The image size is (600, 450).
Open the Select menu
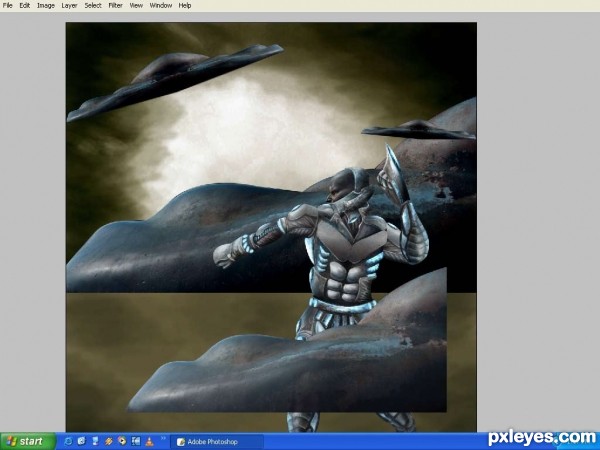point(93,5)
